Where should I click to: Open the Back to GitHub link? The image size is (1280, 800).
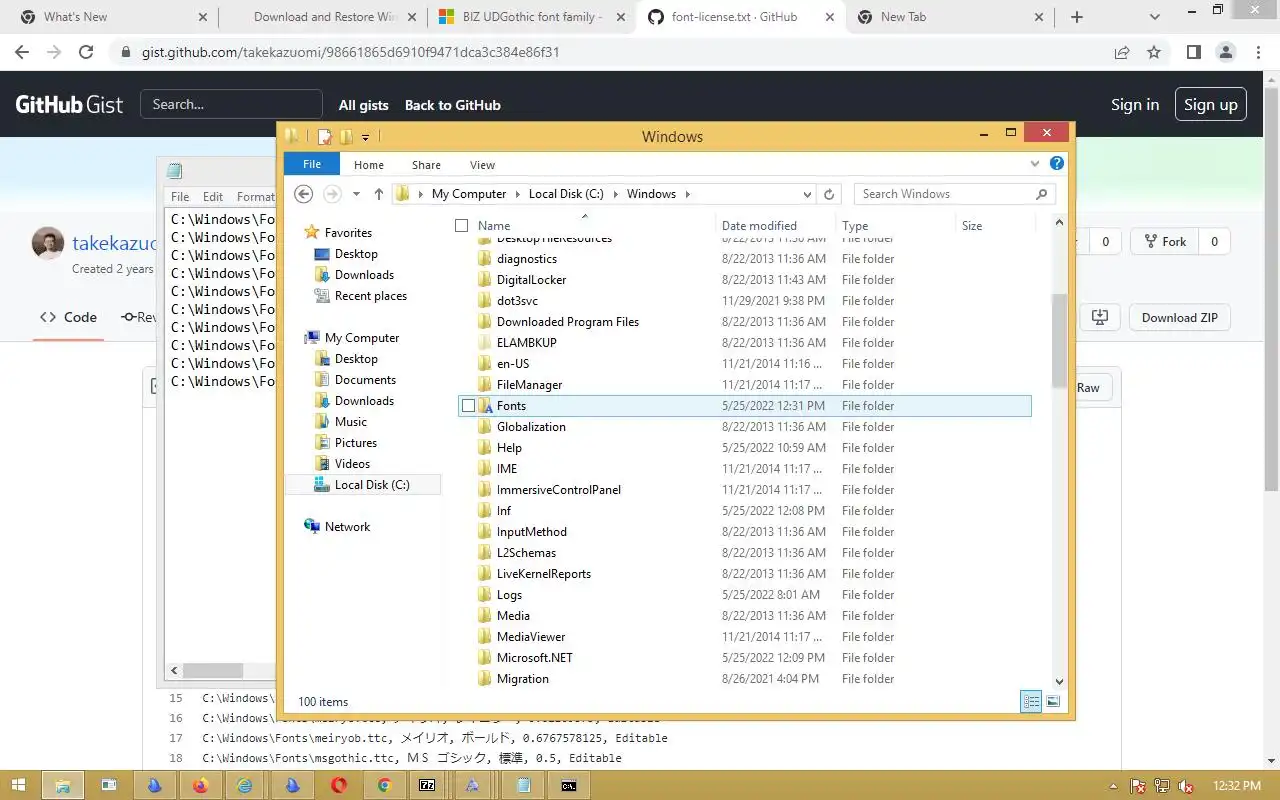(453, 105)
